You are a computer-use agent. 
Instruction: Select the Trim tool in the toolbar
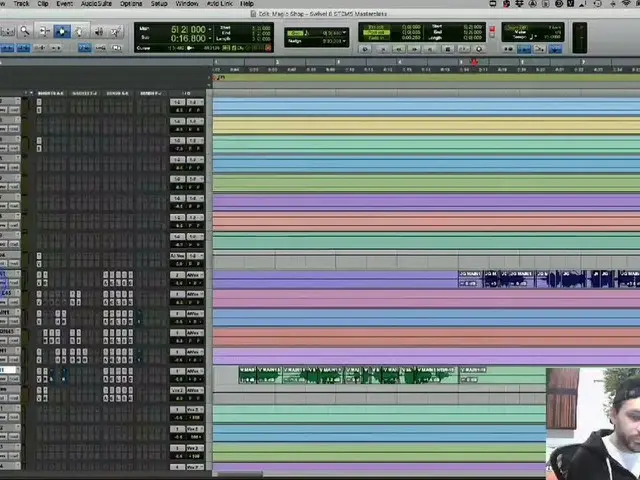[44, 31]
